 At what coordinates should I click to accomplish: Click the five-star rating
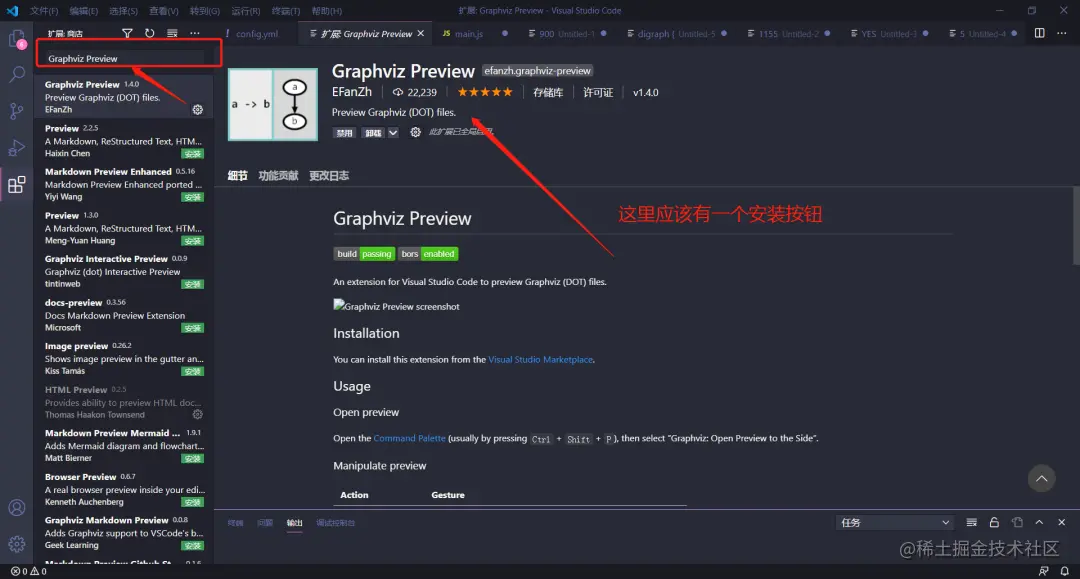coord(485,92)
